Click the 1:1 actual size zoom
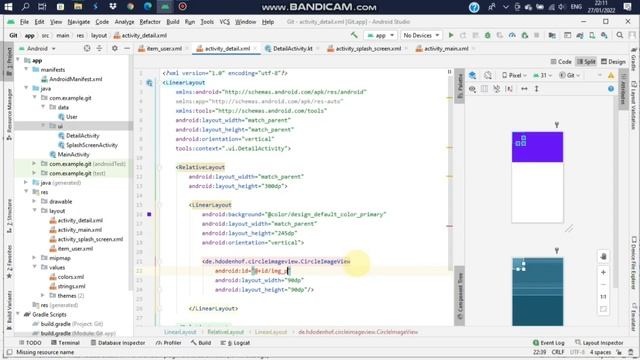Viewport: 640px width, 360px height. tap(603, 297)
